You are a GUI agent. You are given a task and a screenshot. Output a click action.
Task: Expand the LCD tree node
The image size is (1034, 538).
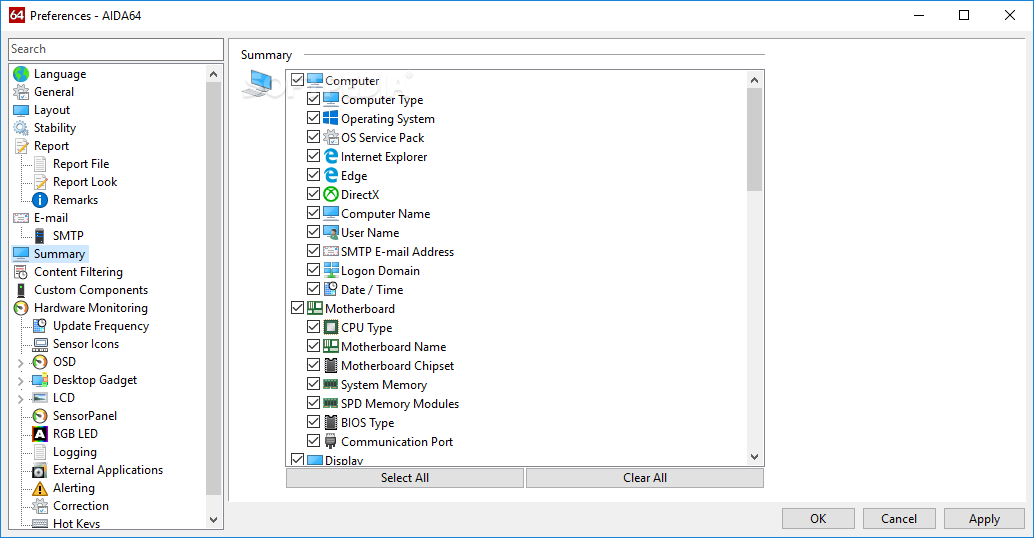click(20, 398)
